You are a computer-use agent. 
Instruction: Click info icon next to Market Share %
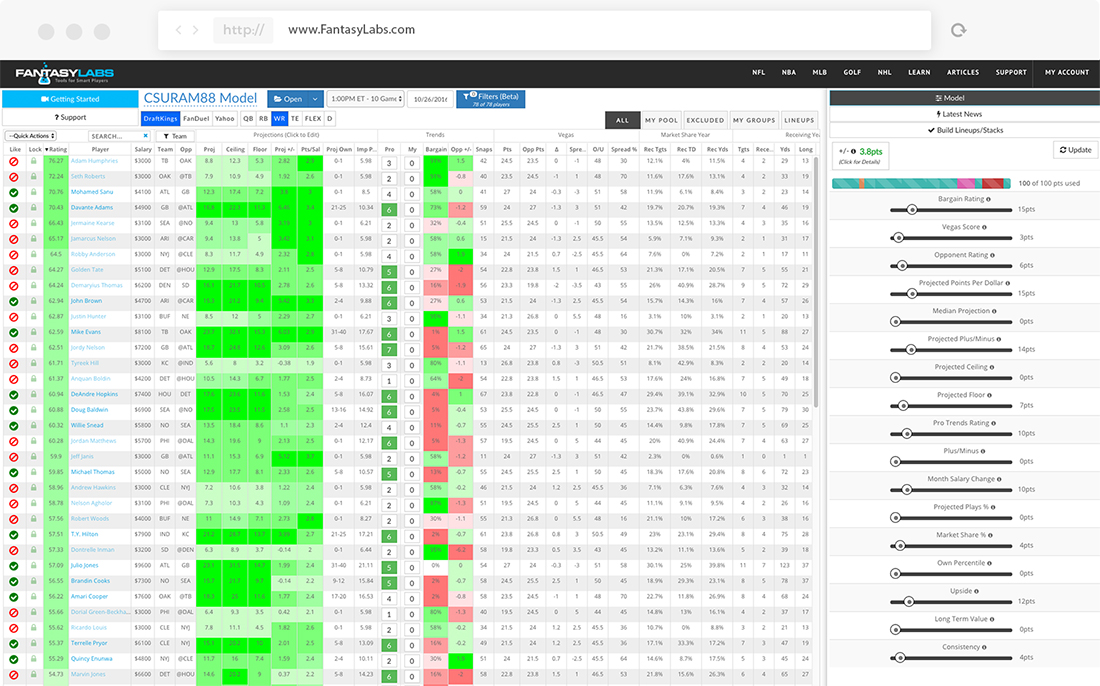pos(990,535)
